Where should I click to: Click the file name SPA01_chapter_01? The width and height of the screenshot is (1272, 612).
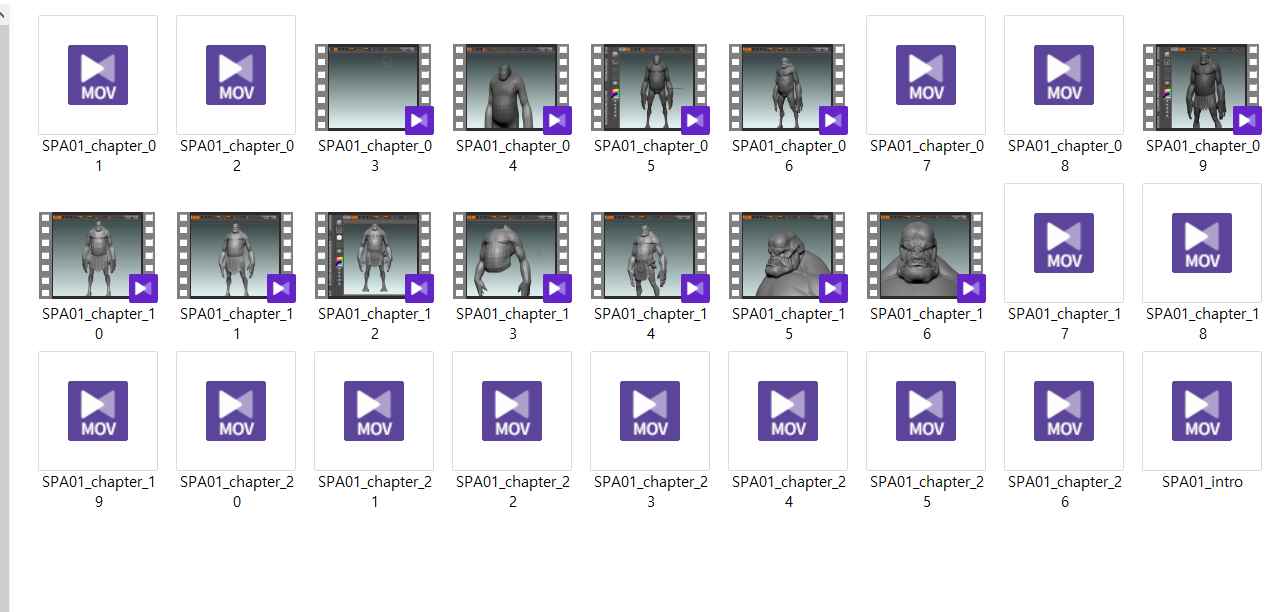[x=98, y=156]
